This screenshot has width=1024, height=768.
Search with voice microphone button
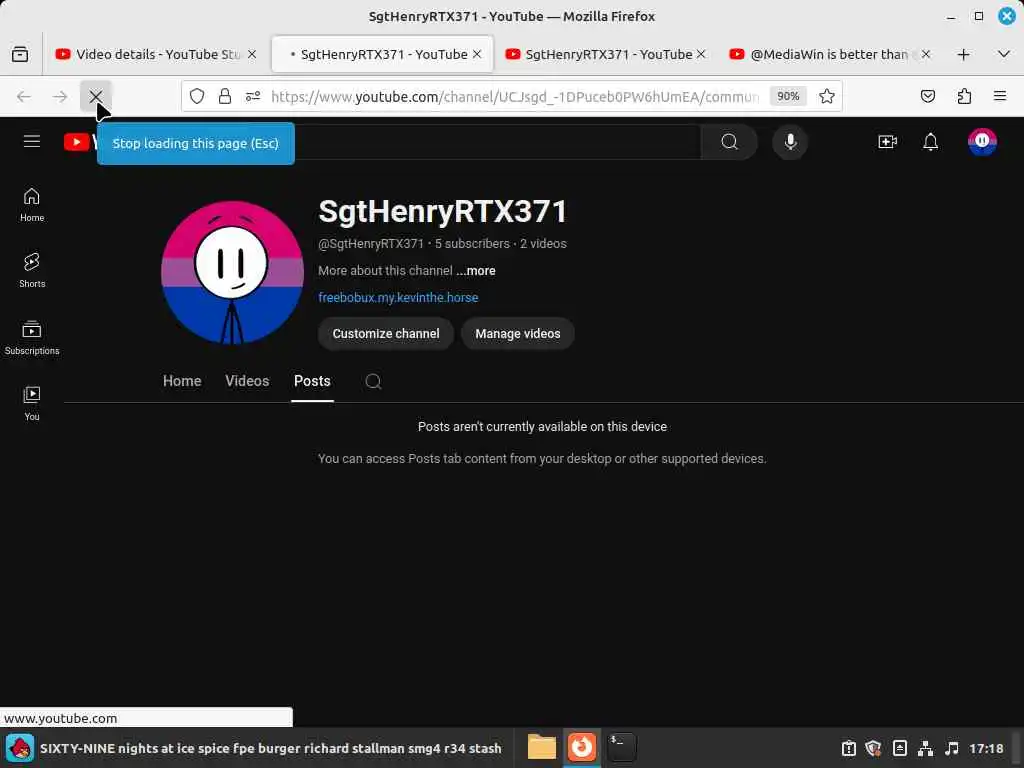(x=790, y=142)
